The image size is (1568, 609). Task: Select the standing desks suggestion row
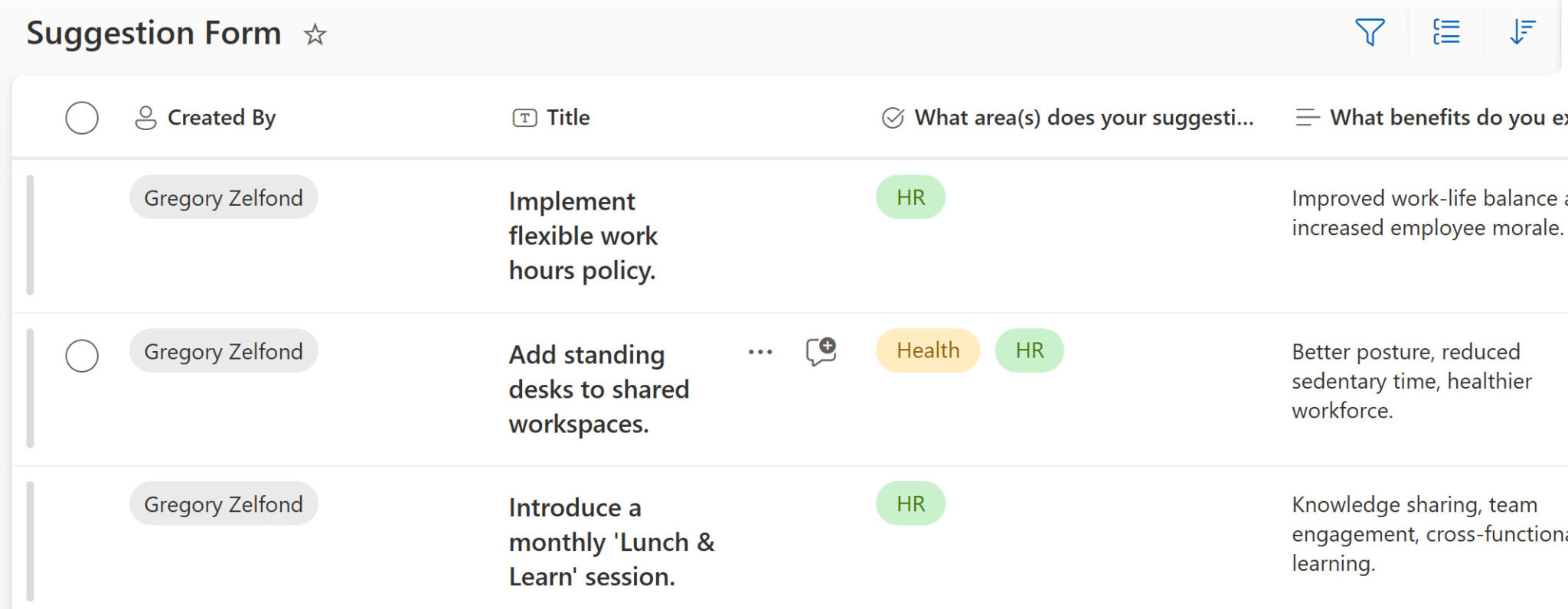point(83,356)
